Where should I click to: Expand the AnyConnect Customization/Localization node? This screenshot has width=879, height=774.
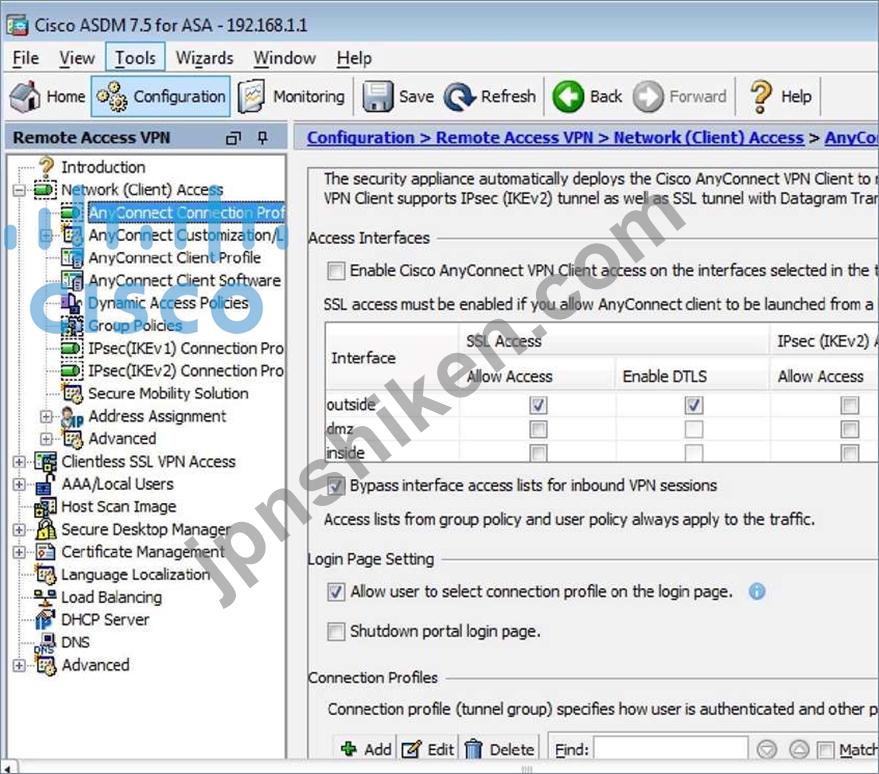47,235
